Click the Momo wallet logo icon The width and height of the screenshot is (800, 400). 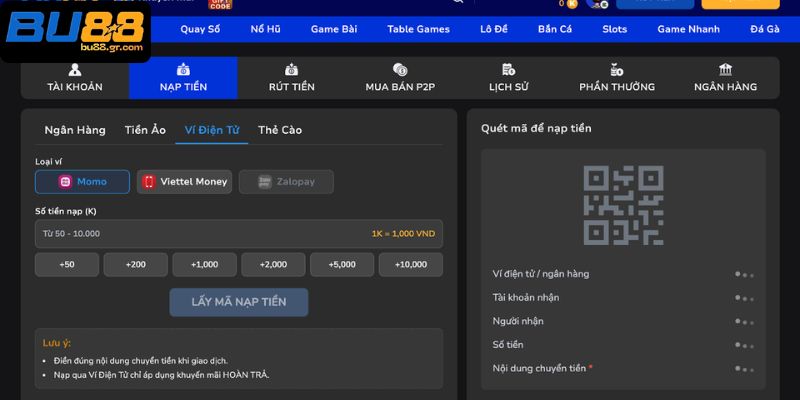click(65, 182)
